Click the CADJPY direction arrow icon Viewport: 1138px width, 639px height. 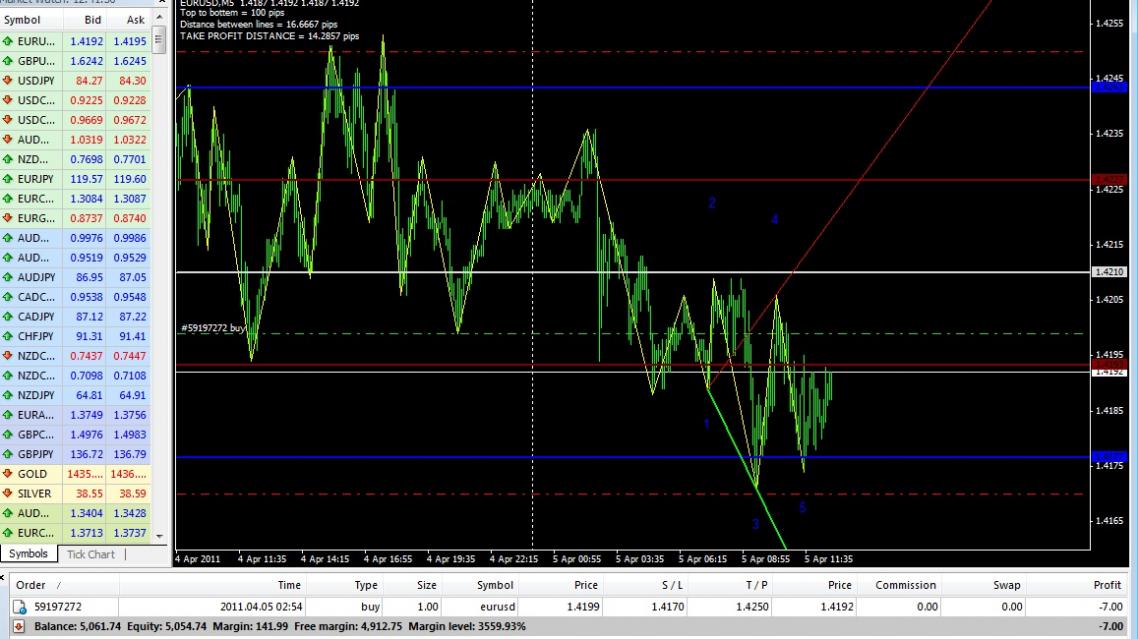[8, 317]
